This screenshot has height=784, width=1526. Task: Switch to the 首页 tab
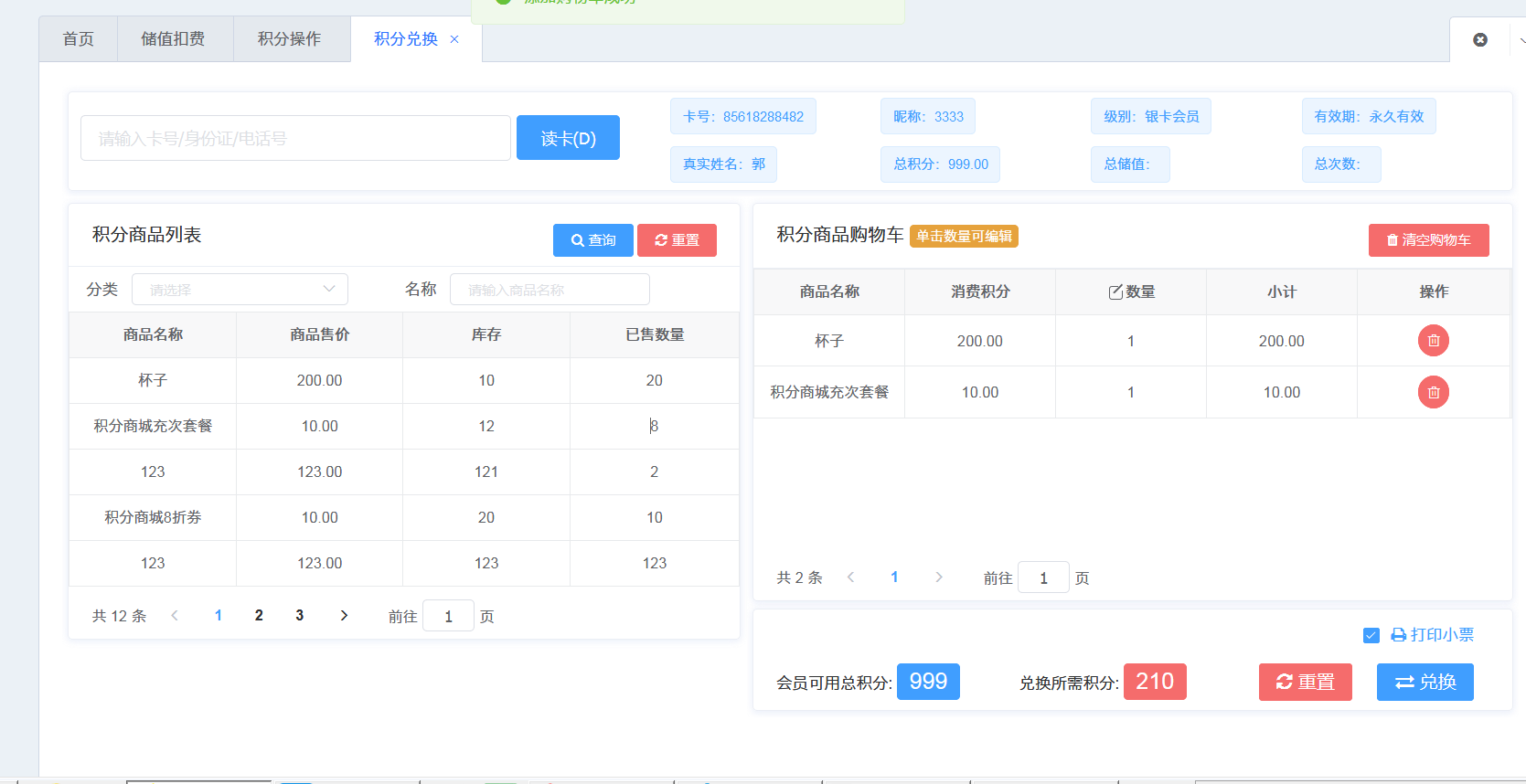coord(79,39)
